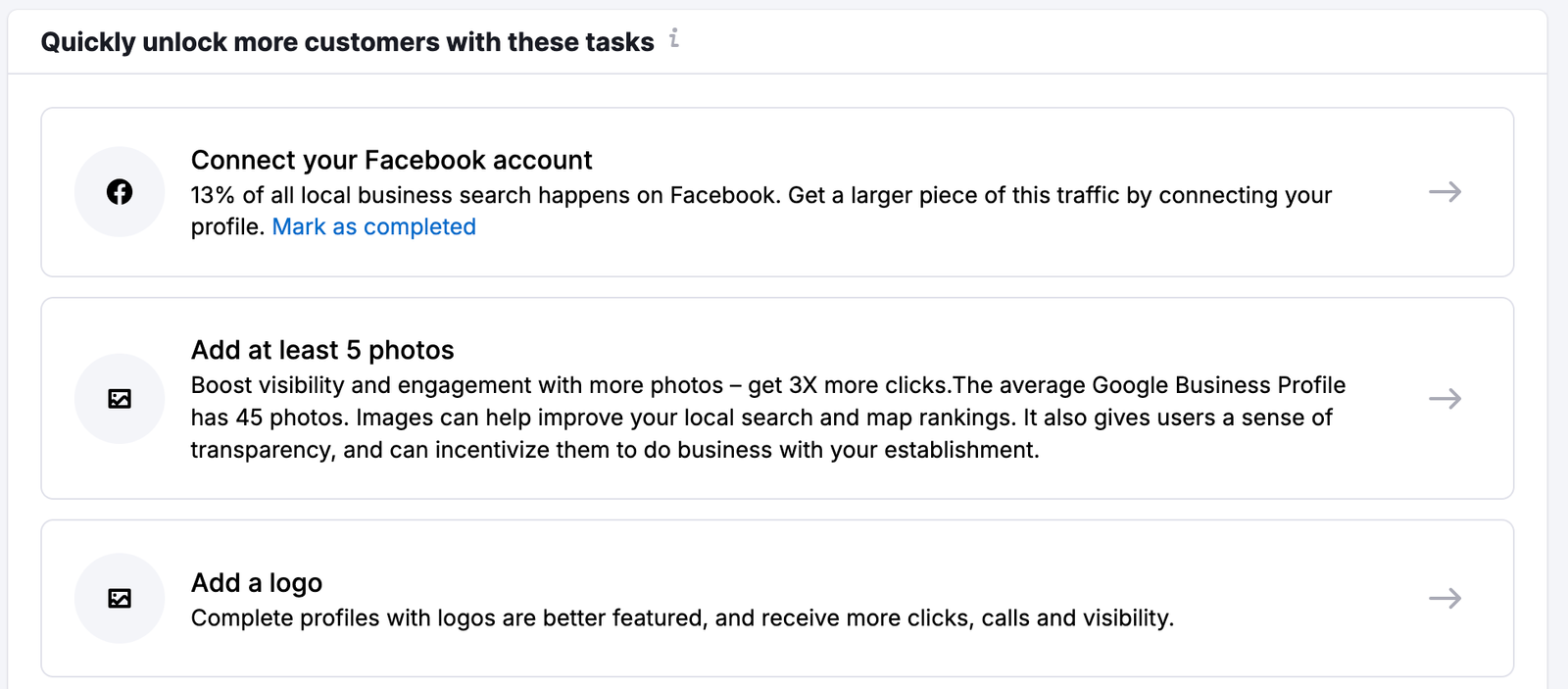Click the line starting with 'transparency, and can incentivize'
1568x689 pixels.
pos(614,450)
